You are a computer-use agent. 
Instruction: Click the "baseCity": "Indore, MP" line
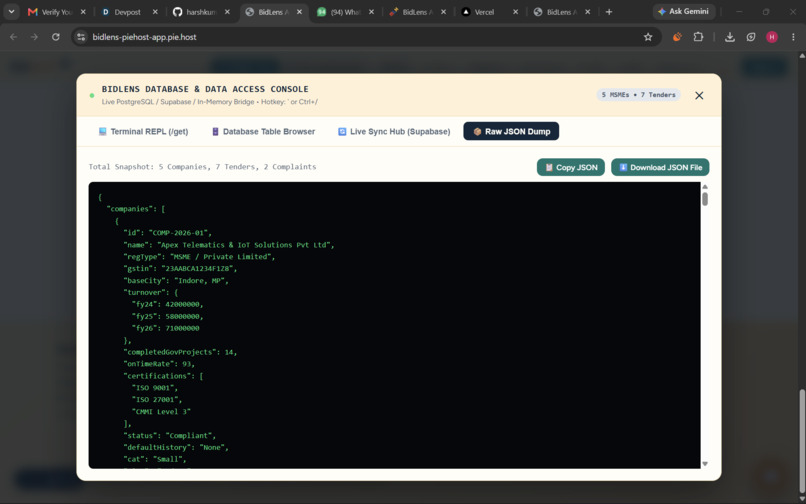tap(176, 281)
